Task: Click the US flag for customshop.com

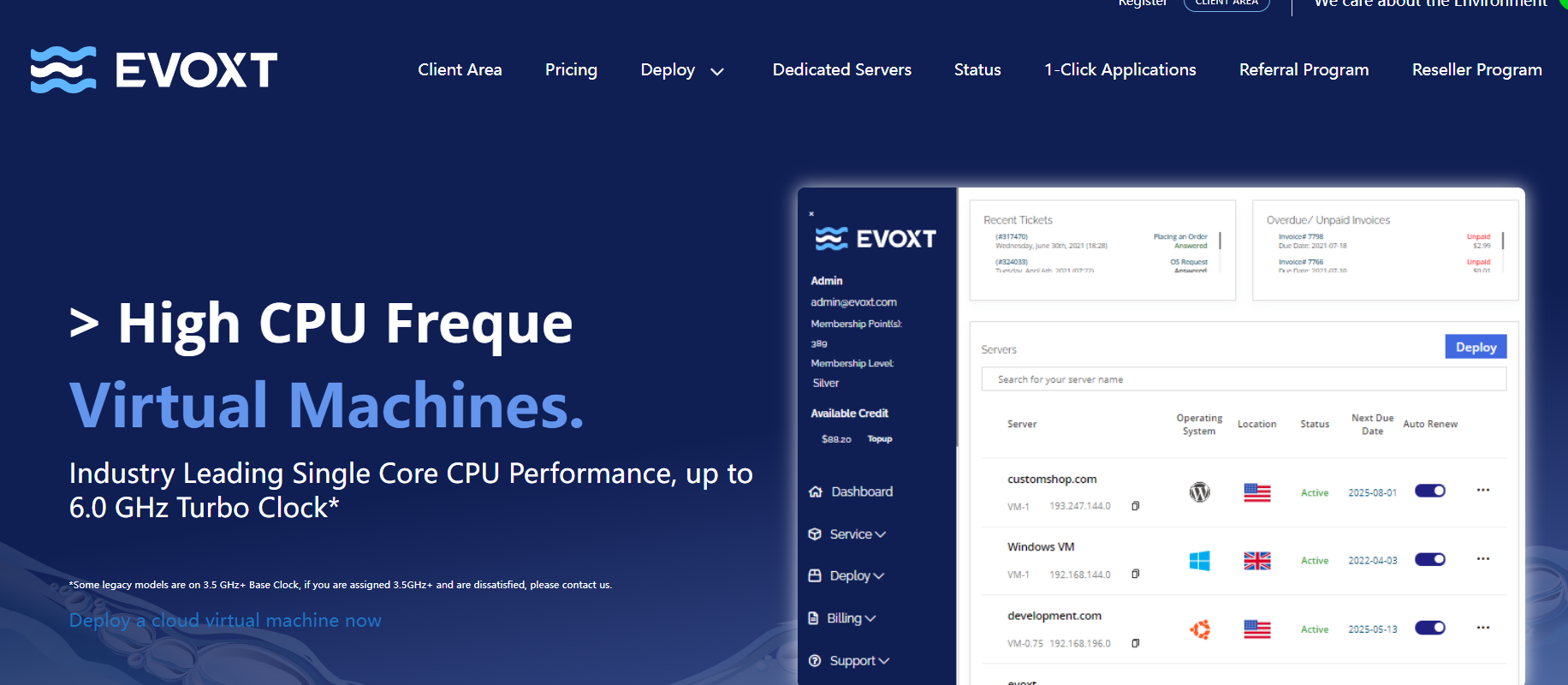Action: coord(1257,492)
